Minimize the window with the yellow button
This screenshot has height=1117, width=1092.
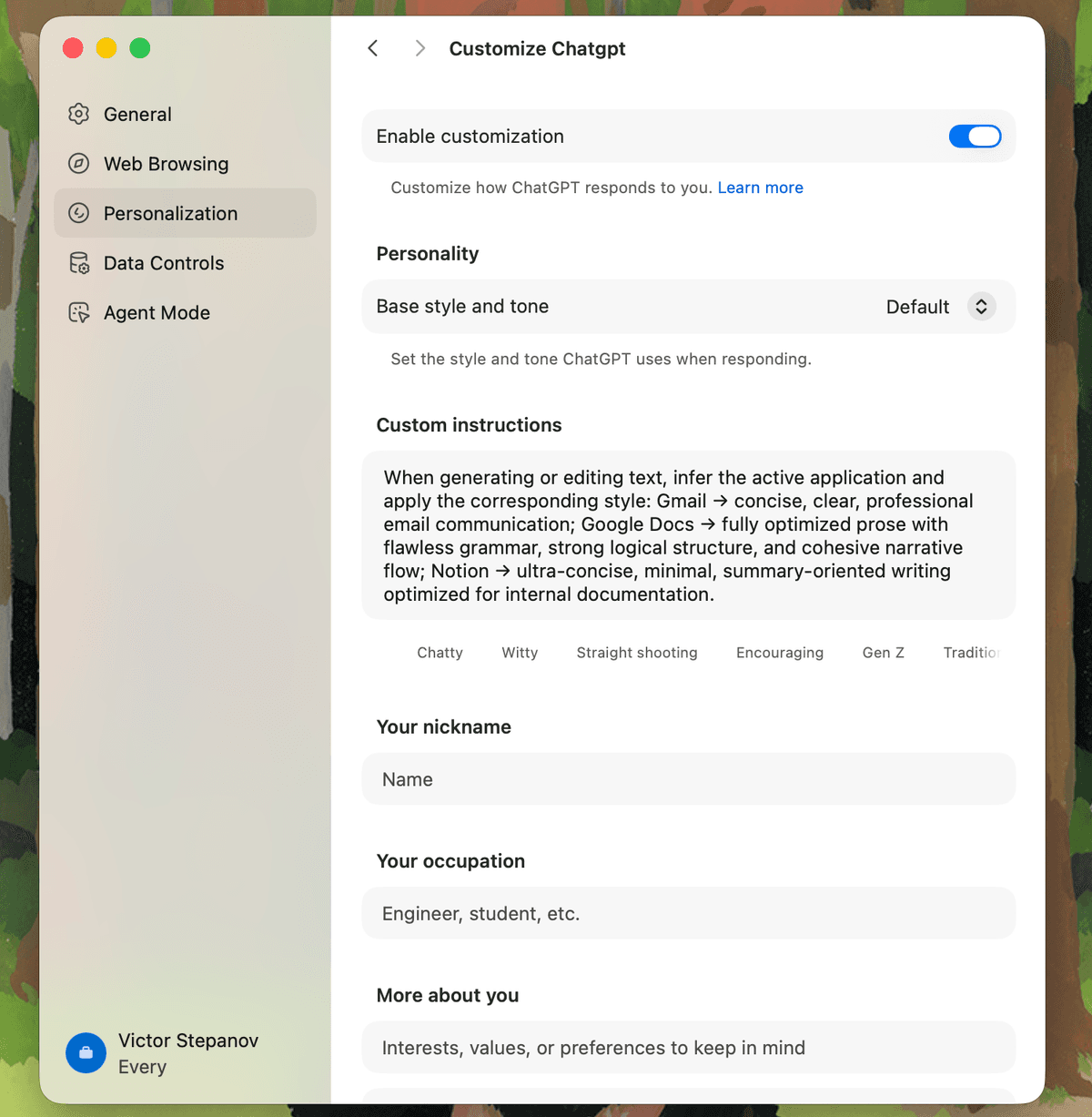point(106,48)
